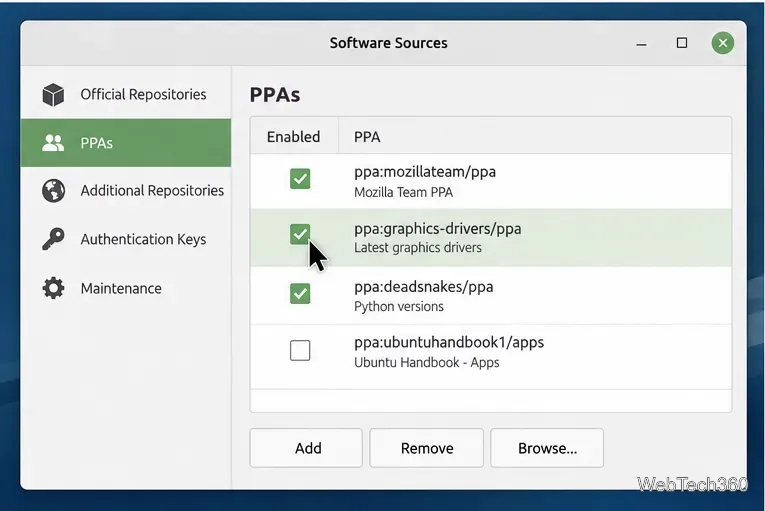The width and height of the screenshot is (765, 511).
Task: Disable the mozillateam PPA checkbox
Action: point(300,179)
